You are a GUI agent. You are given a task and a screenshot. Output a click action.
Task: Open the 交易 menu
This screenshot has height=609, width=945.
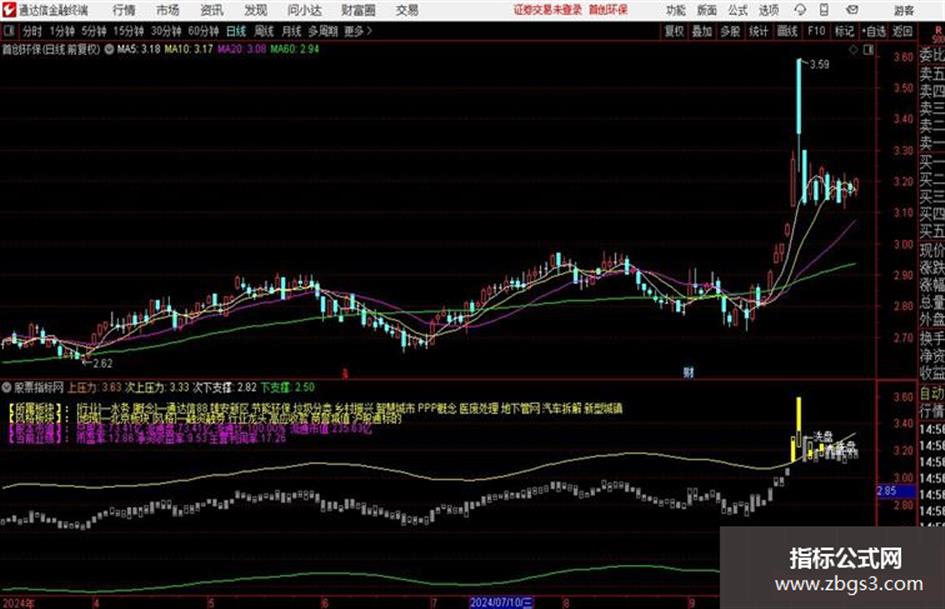click(x=407, y=10)
